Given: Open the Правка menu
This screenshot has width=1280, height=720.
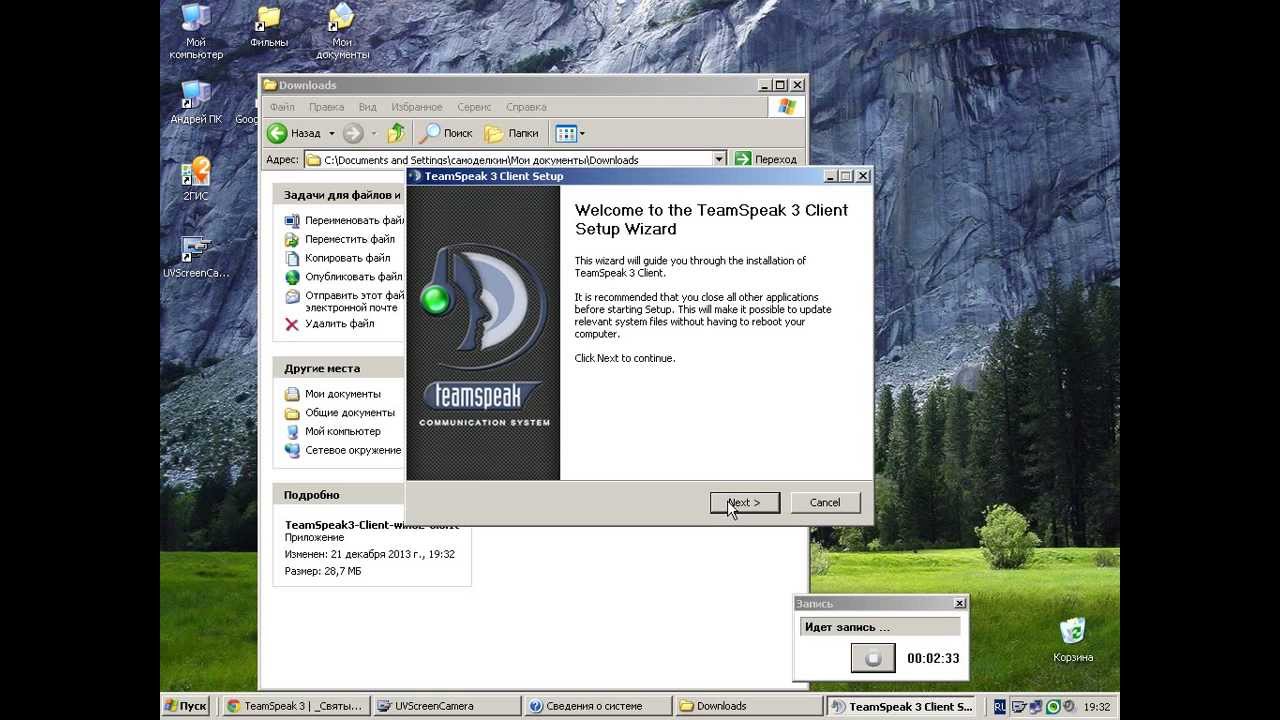Looking at the screenshot, I should (326, 107).
